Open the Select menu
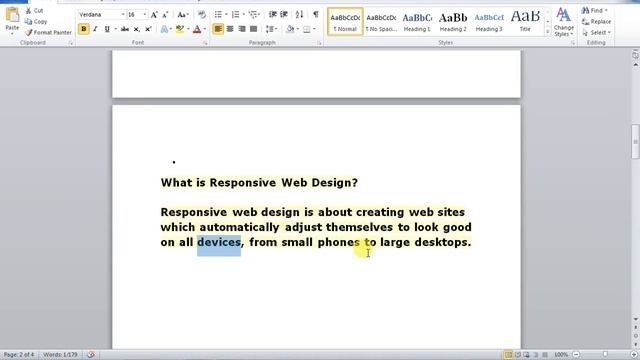Image resolution: width=640 pixels, height=360 pixels. coord(596,32)
